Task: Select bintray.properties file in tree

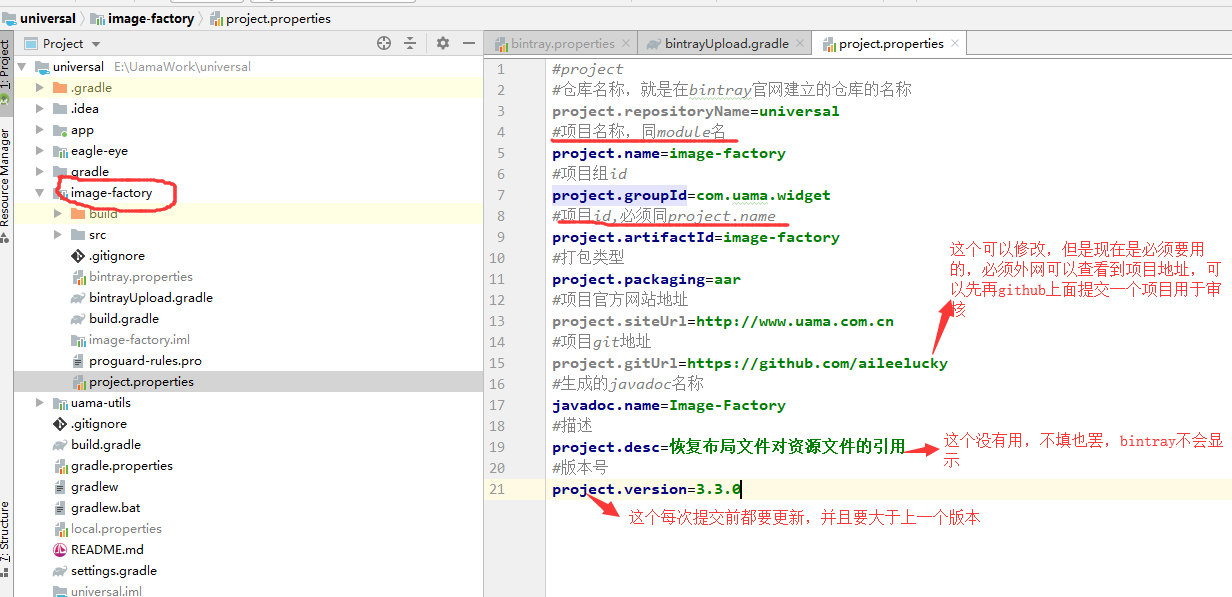Action: click(140, 277)
